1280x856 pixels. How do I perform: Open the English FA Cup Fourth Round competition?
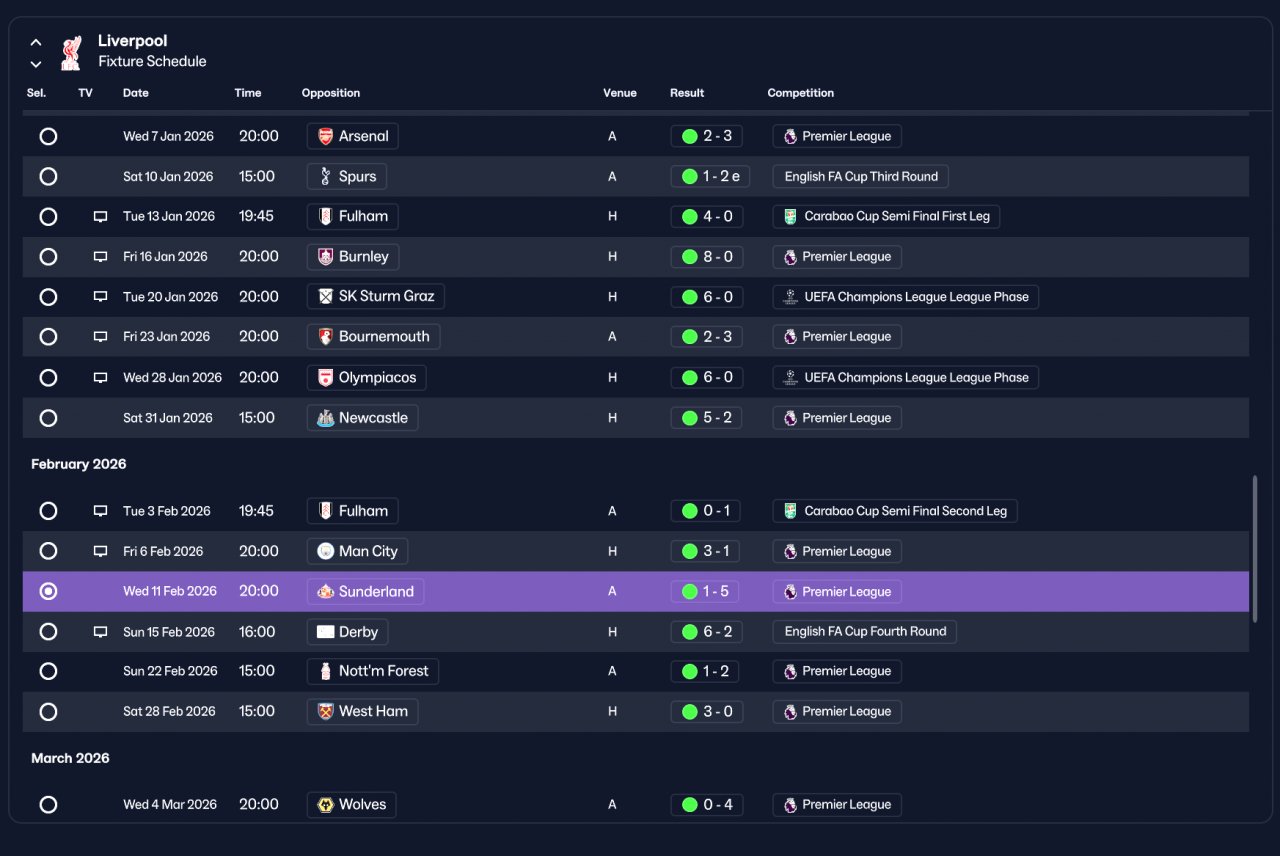[865, 632]
